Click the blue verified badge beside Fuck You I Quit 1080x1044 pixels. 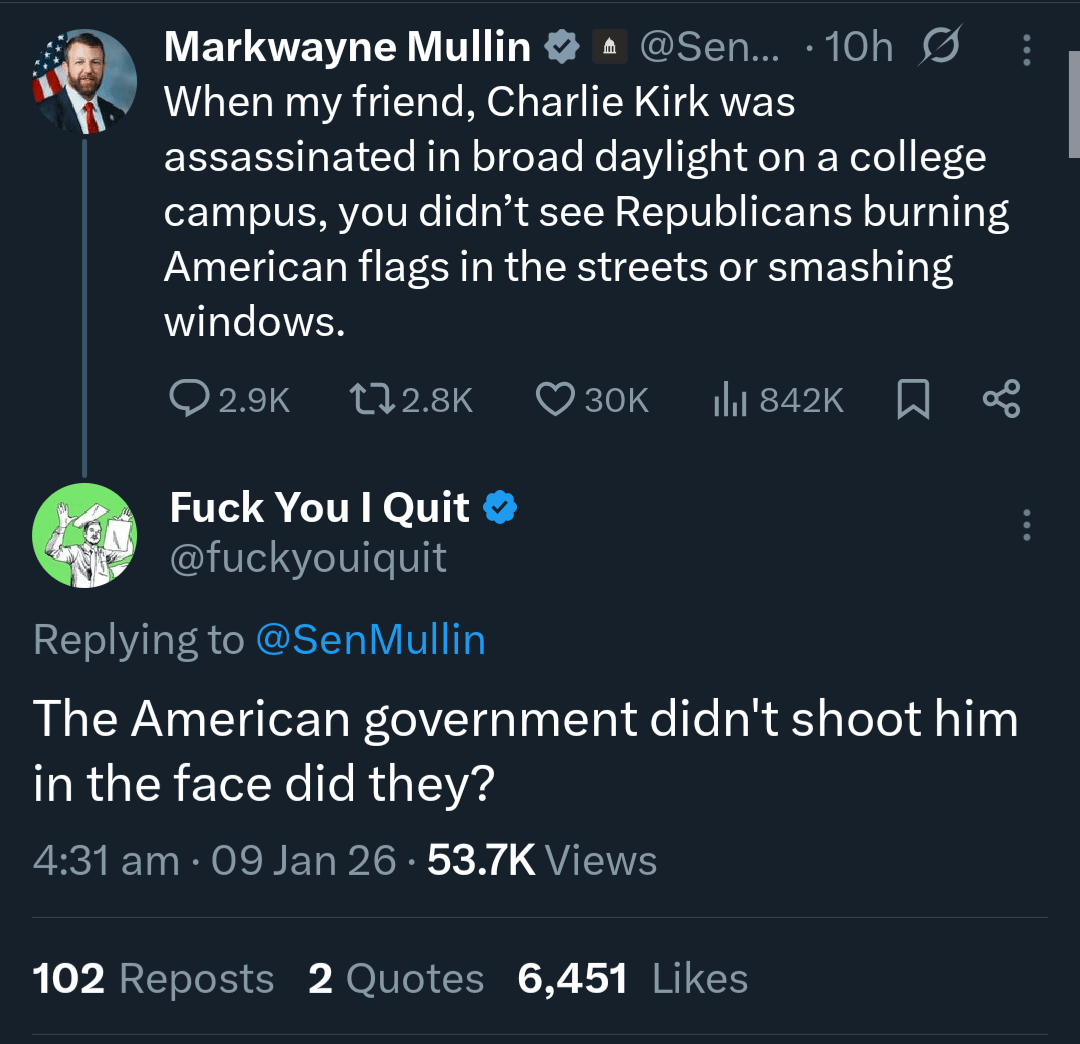[x=500, y=509]
